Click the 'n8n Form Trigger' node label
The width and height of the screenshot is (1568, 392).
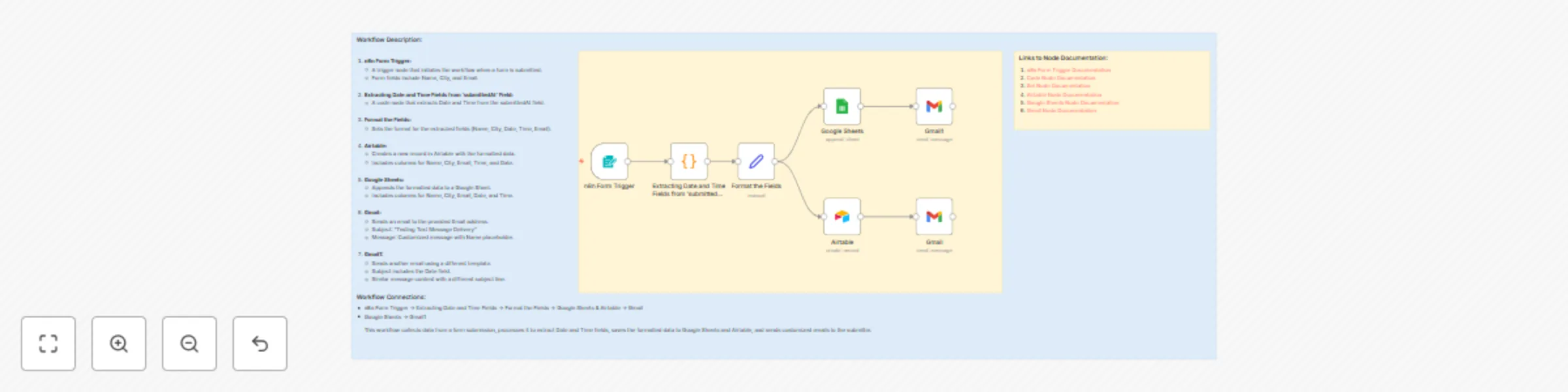[609, 186]
